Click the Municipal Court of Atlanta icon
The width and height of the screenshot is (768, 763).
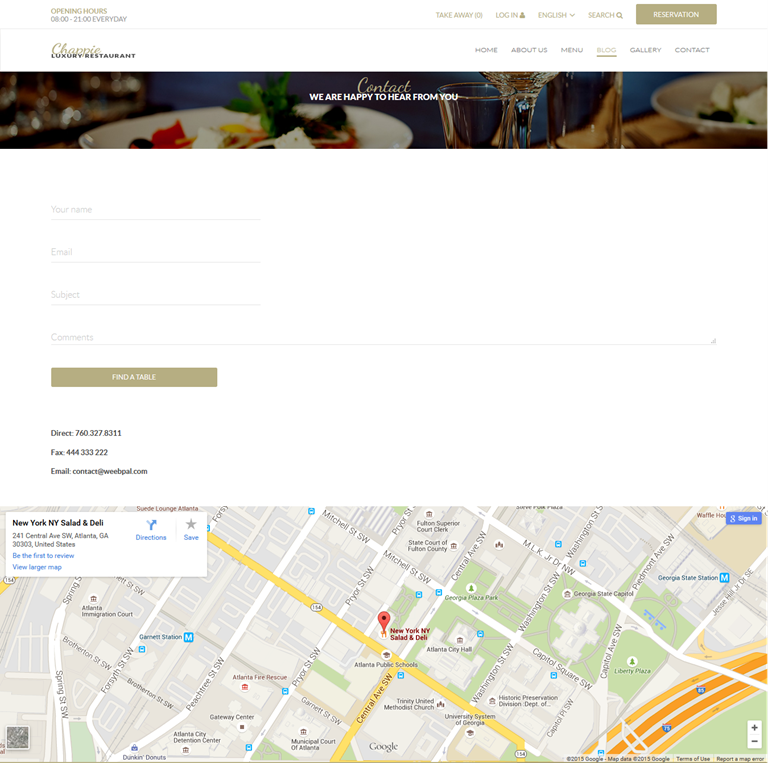coord(303,732)
